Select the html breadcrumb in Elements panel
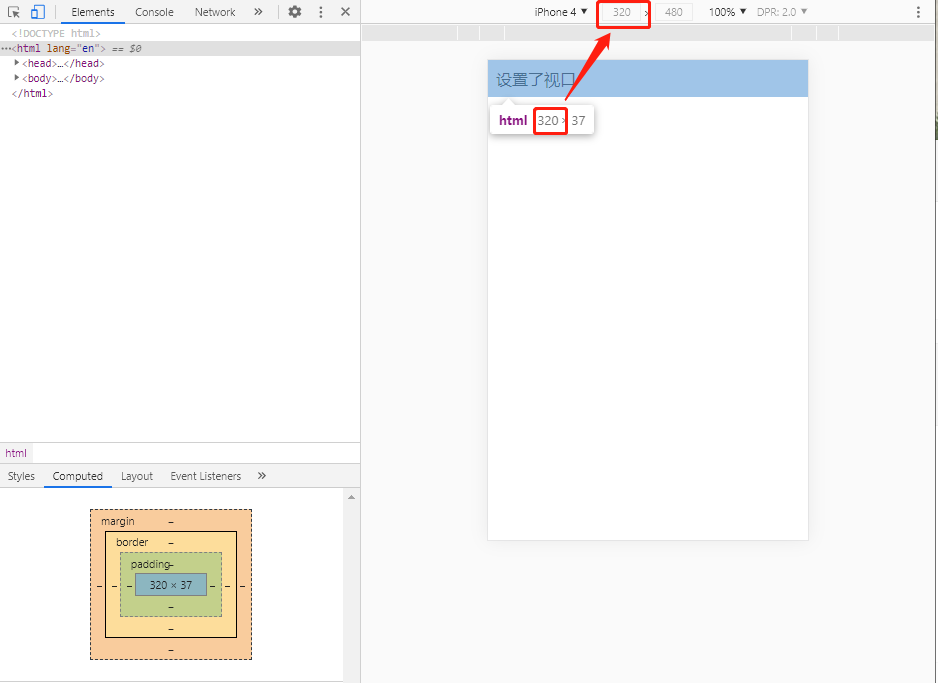 tap(16, 453)
